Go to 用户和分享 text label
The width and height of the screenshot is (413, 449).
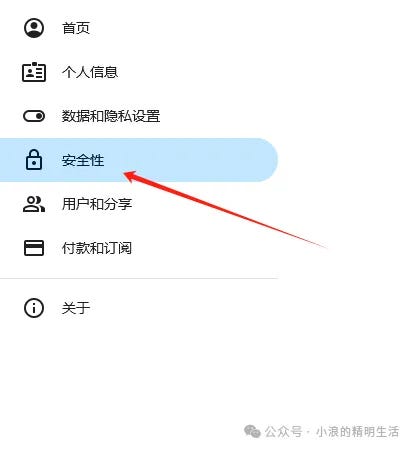coord(97,204)
